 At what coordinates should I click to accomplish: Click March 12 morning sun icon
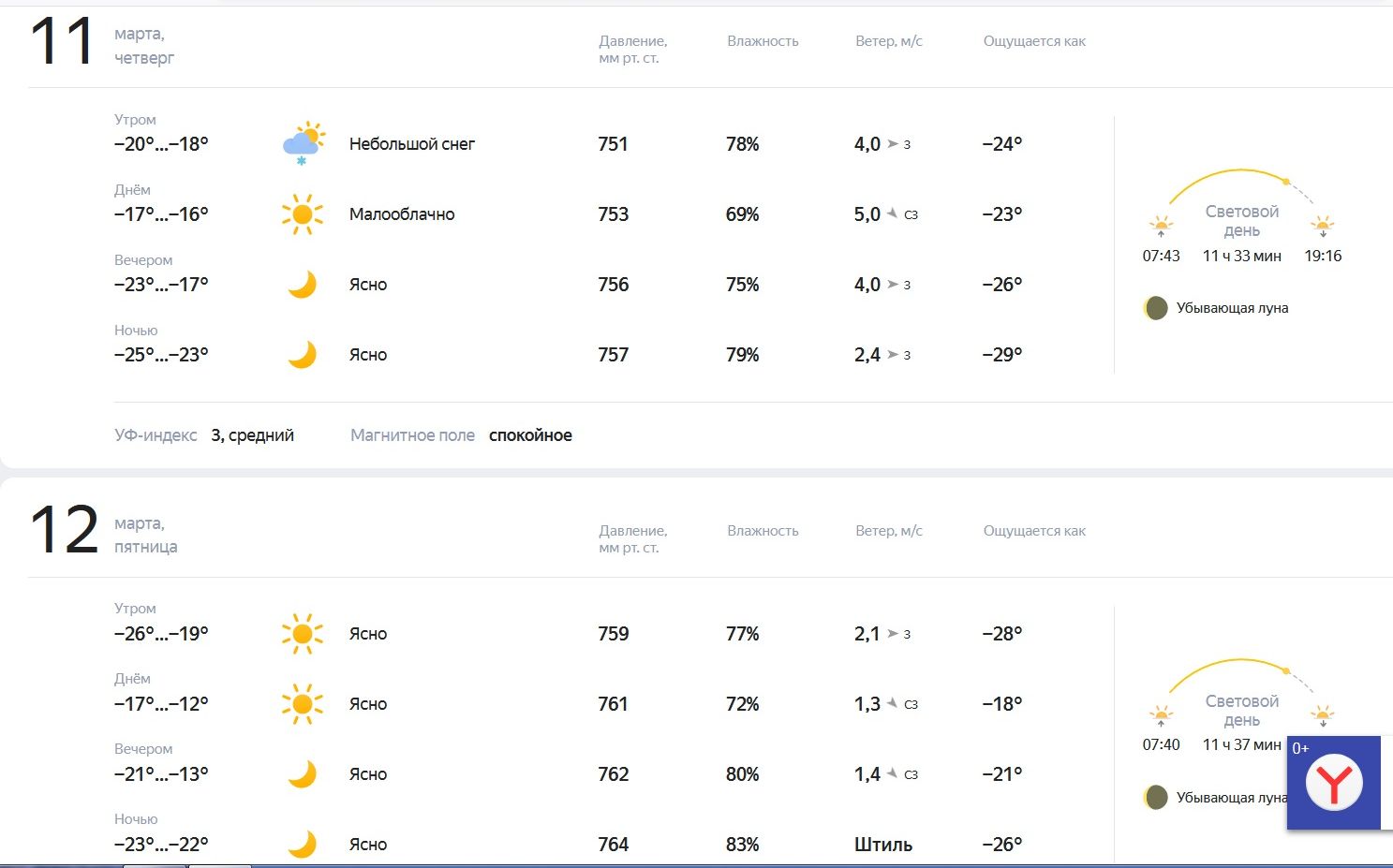[303, 634]
